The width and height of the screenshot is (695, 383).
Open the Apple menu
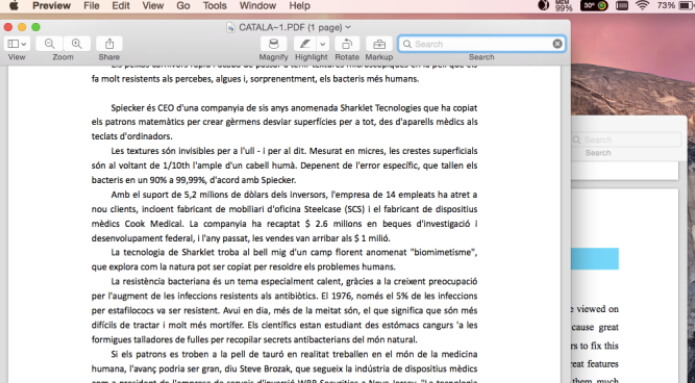pos(14,6)
